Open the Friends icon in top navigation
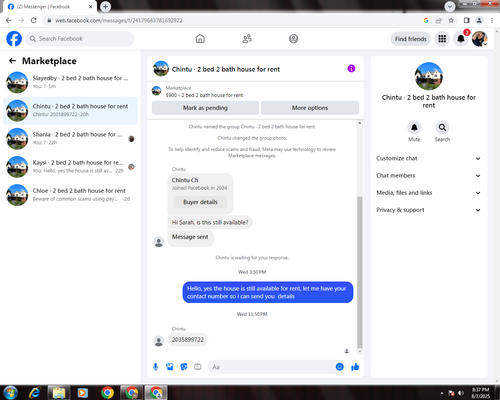The width and height of the screenshot is (500, 400). 247,39
